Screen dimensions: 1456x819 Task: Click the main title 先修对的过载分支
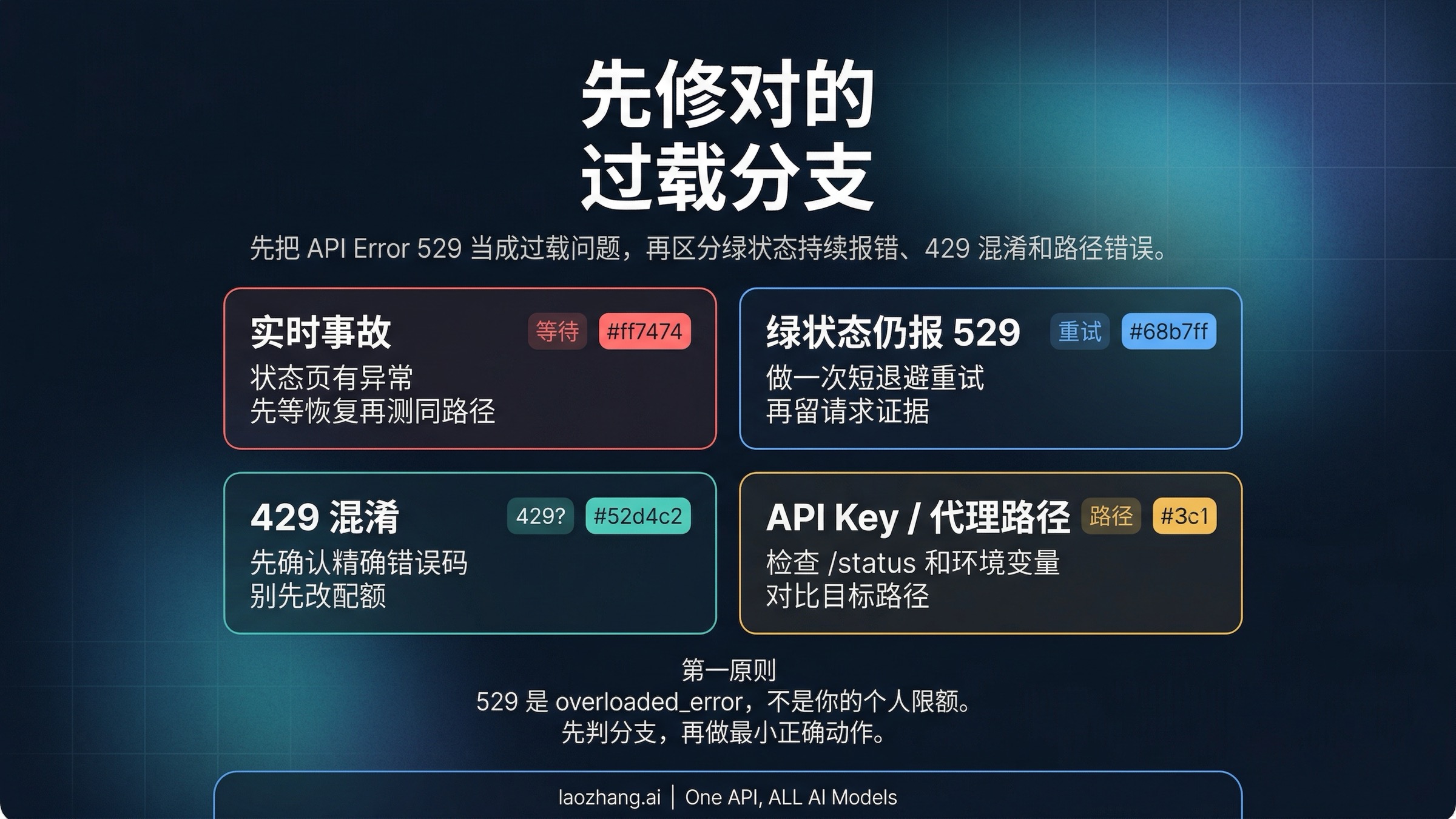[x=727, y=136]
